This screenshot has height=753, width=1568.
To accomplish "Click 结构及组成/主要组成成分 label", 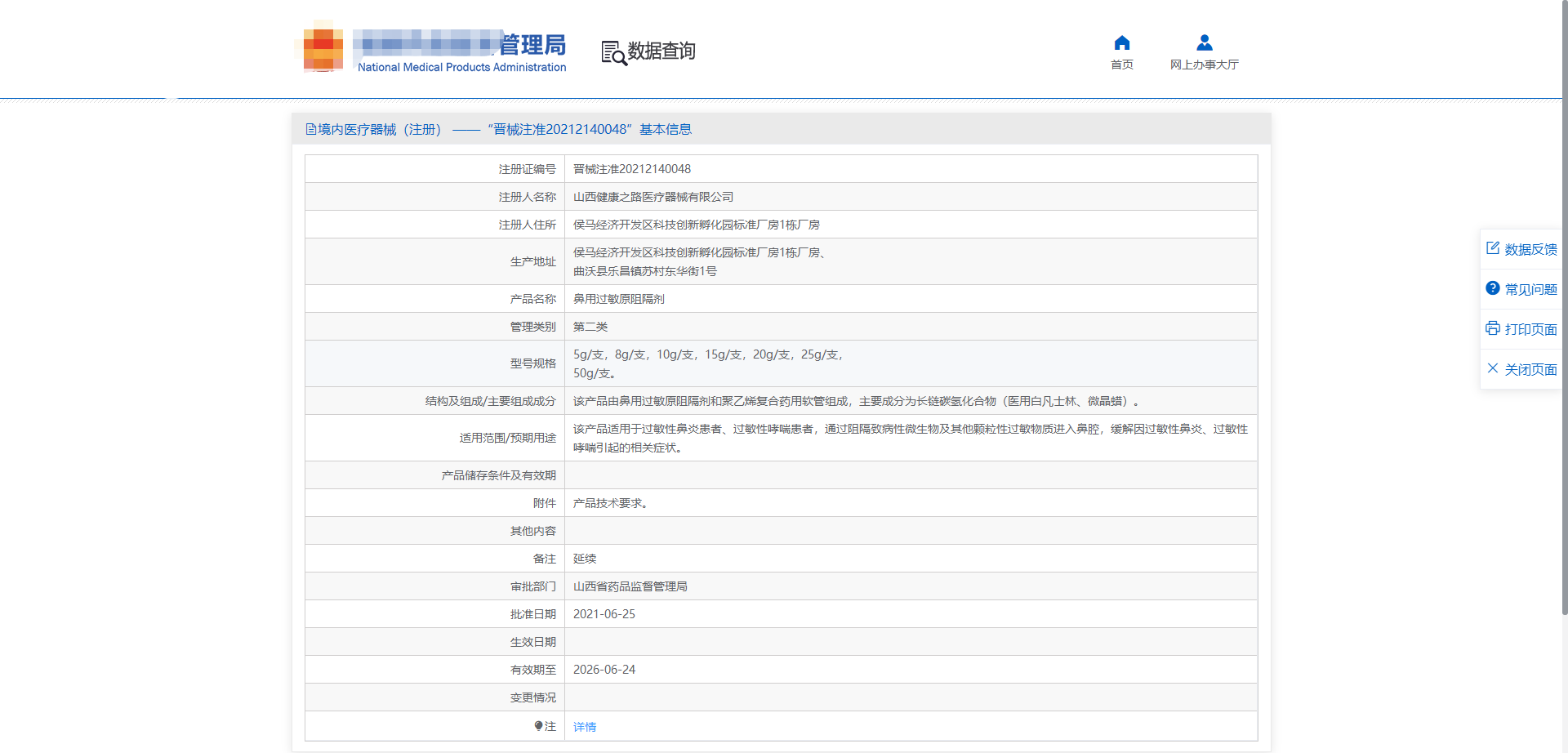I will (491, 401).
